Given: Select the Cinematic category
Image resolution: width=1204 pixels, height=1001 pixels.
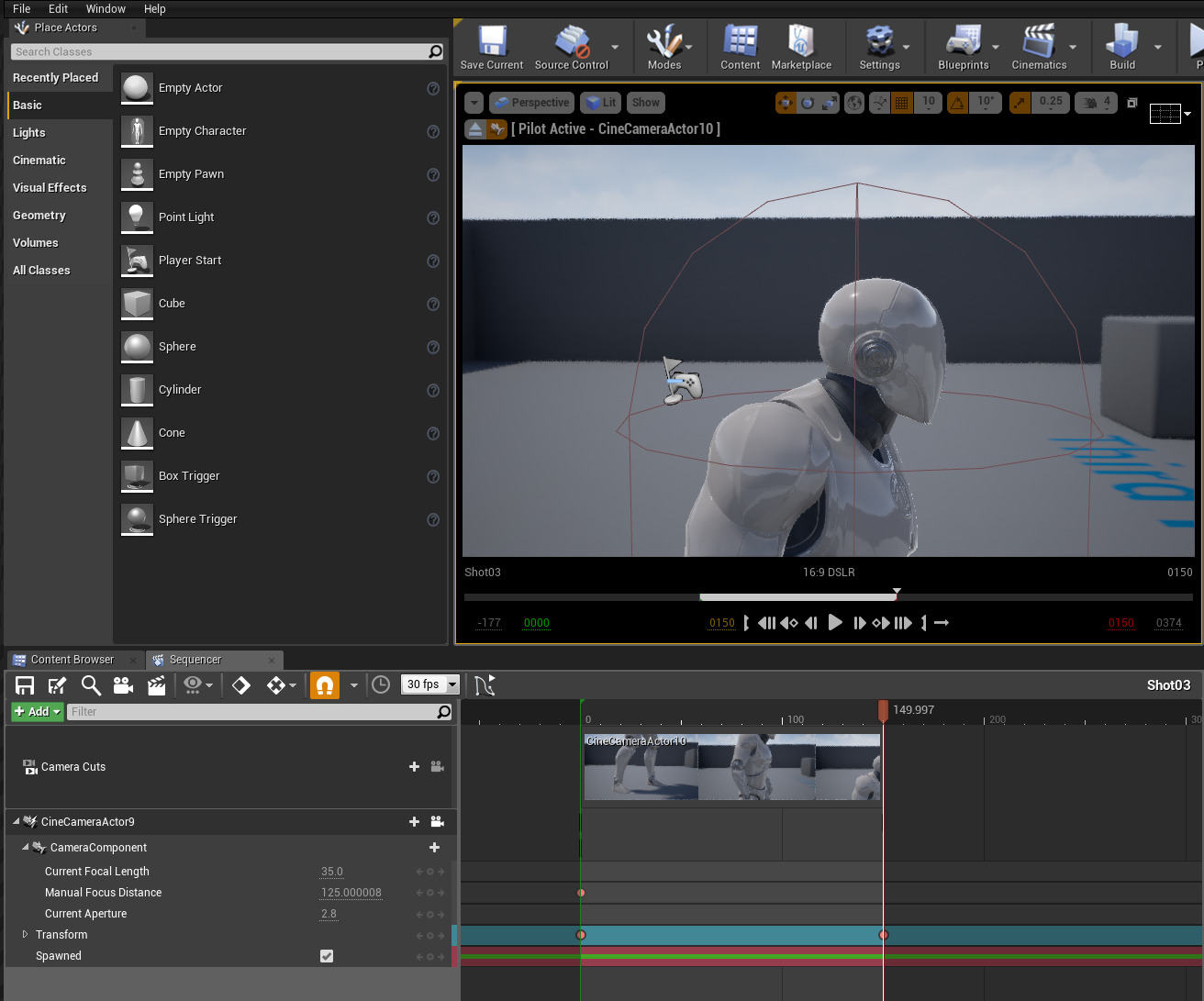Looking at the screenshot, I should coord(39,161).
